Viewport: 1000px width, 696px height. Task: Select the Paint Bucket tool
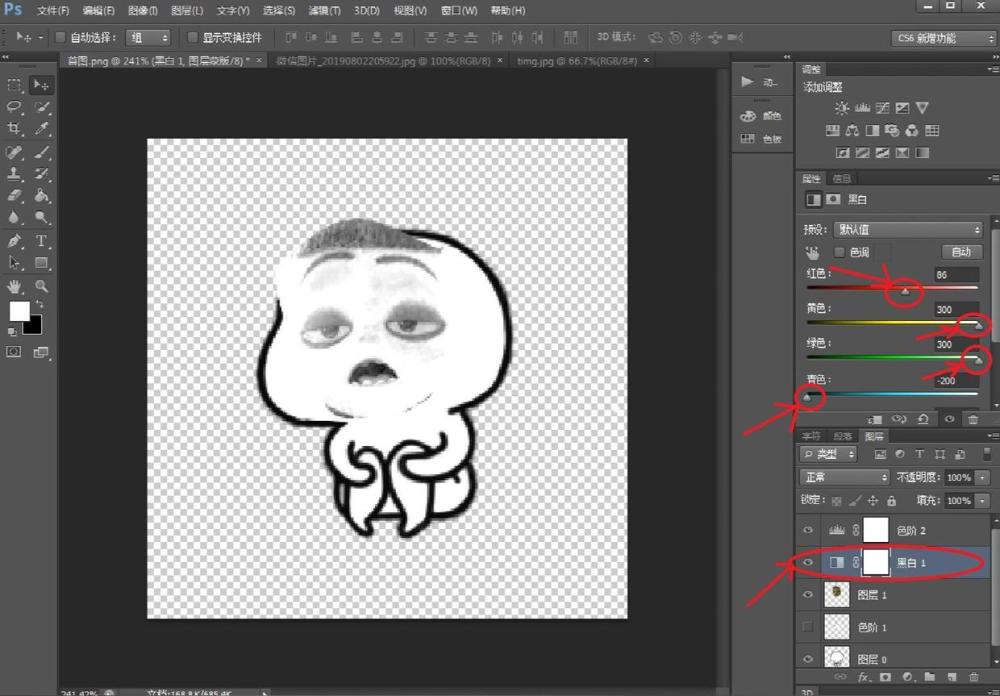[41, 196]
